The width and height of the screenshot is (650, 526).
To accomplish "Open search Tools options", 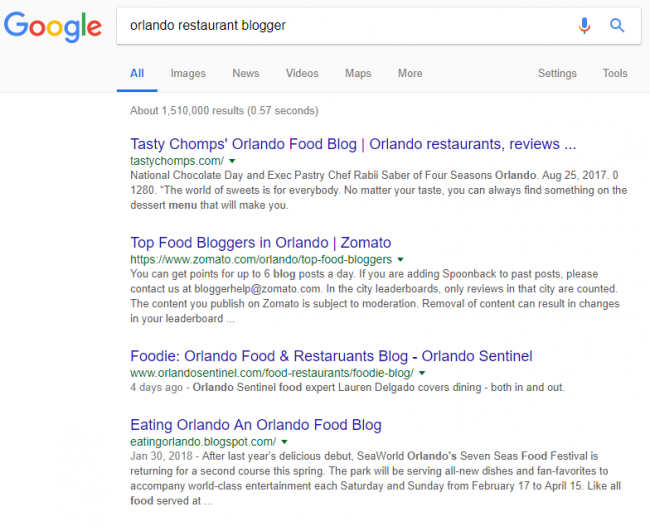I will coord(615,73).
